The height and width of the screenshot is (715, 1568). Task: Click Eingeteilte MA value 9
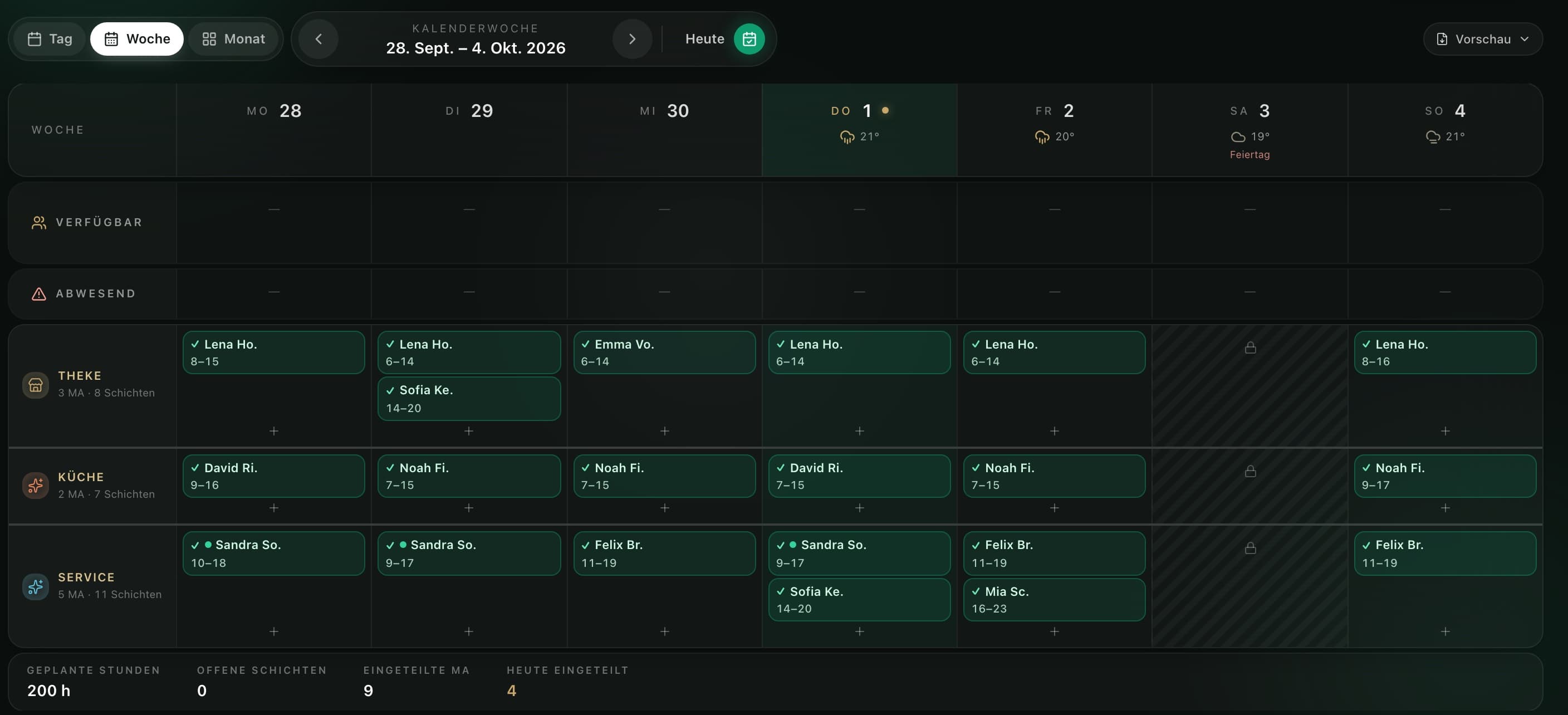click(x=368, y=690)
